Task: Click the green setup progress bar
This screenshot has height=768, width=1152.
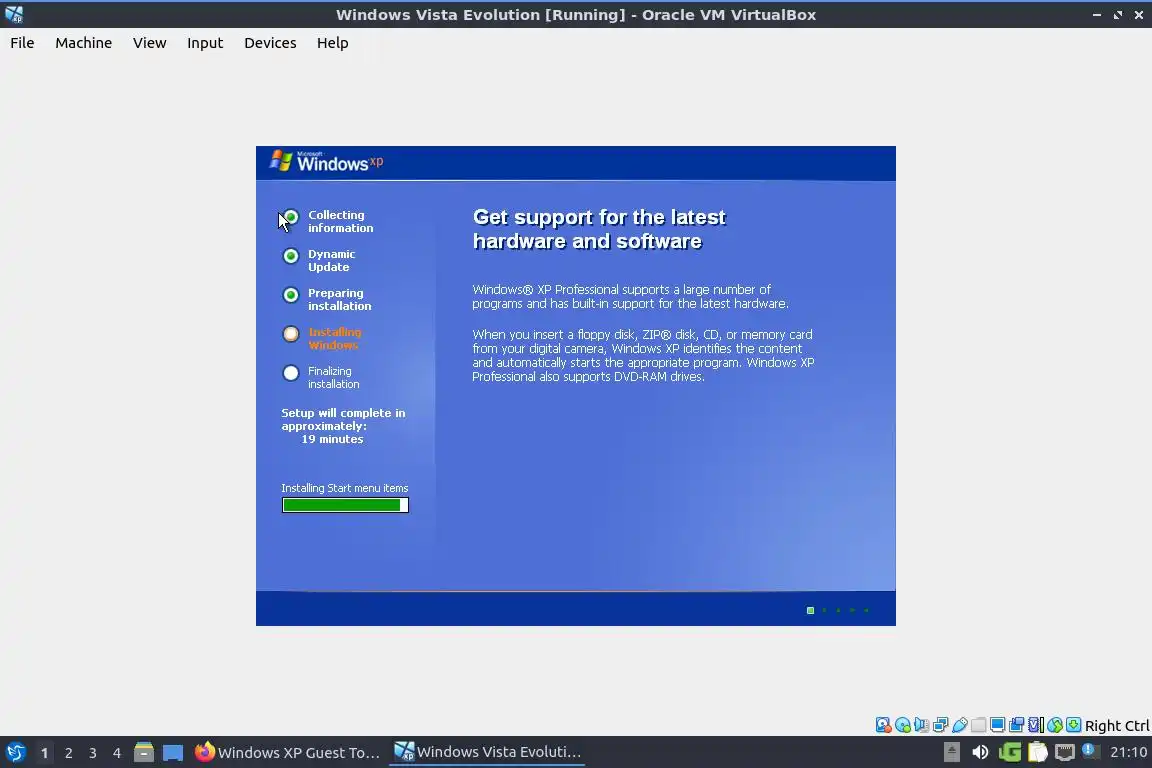Action: (345, 505)
